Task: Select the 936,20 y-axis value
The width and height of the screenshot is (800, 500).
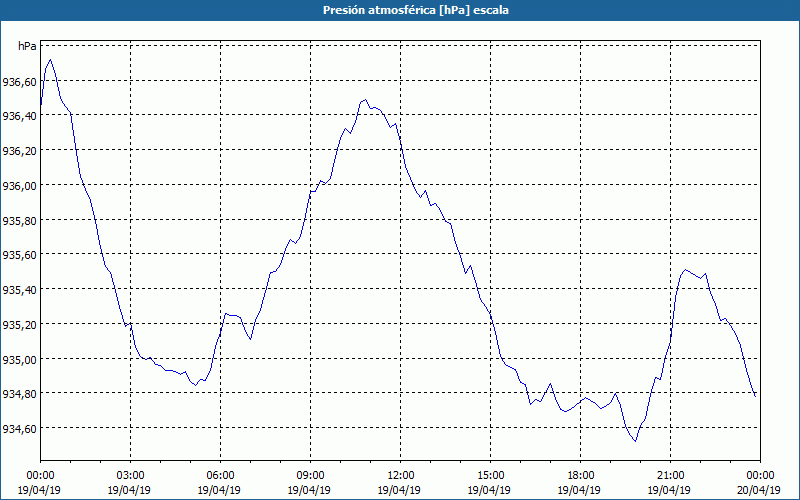Action: [x=20, y=151]
